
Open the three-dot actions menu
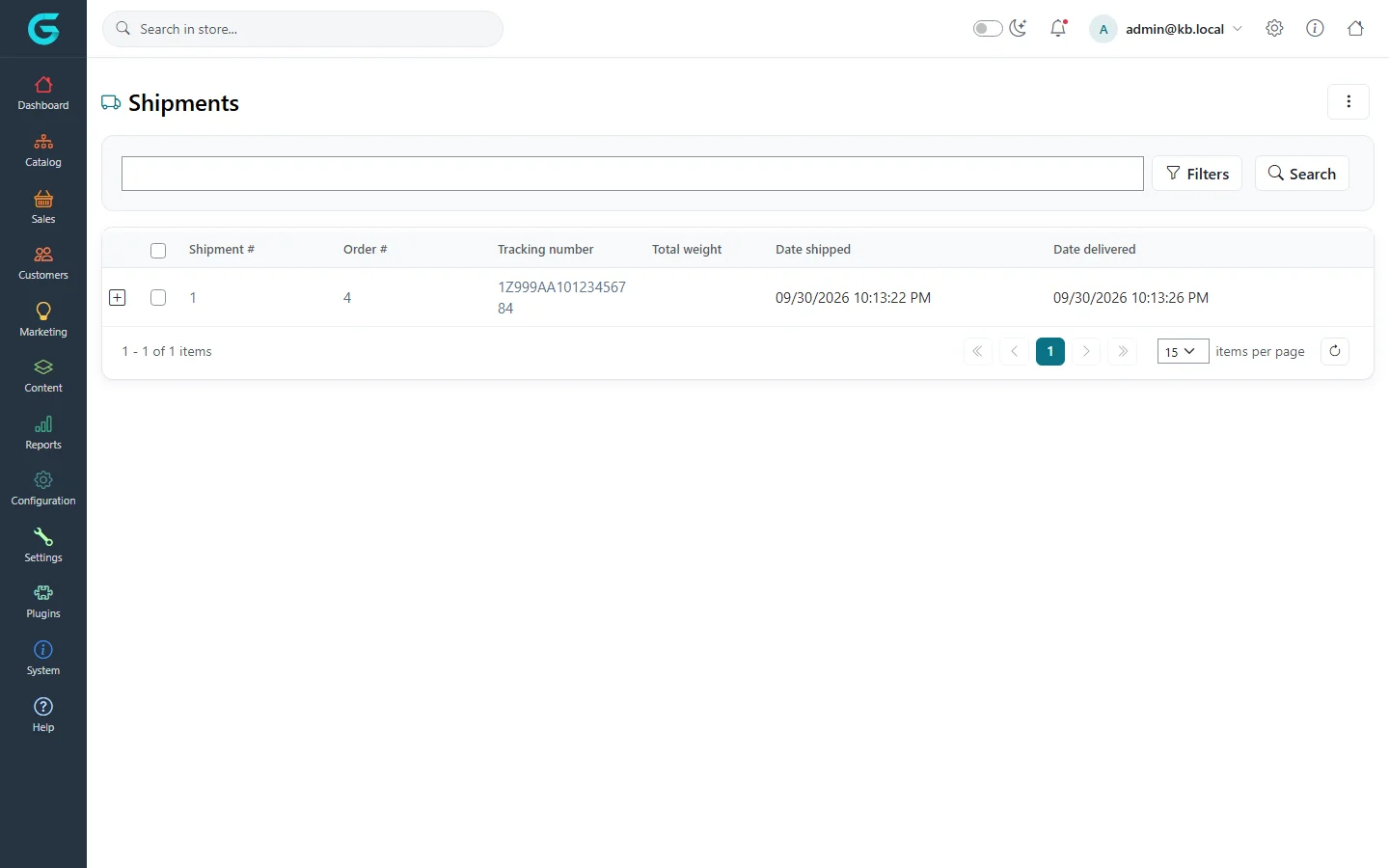(x=1348, y=102)
